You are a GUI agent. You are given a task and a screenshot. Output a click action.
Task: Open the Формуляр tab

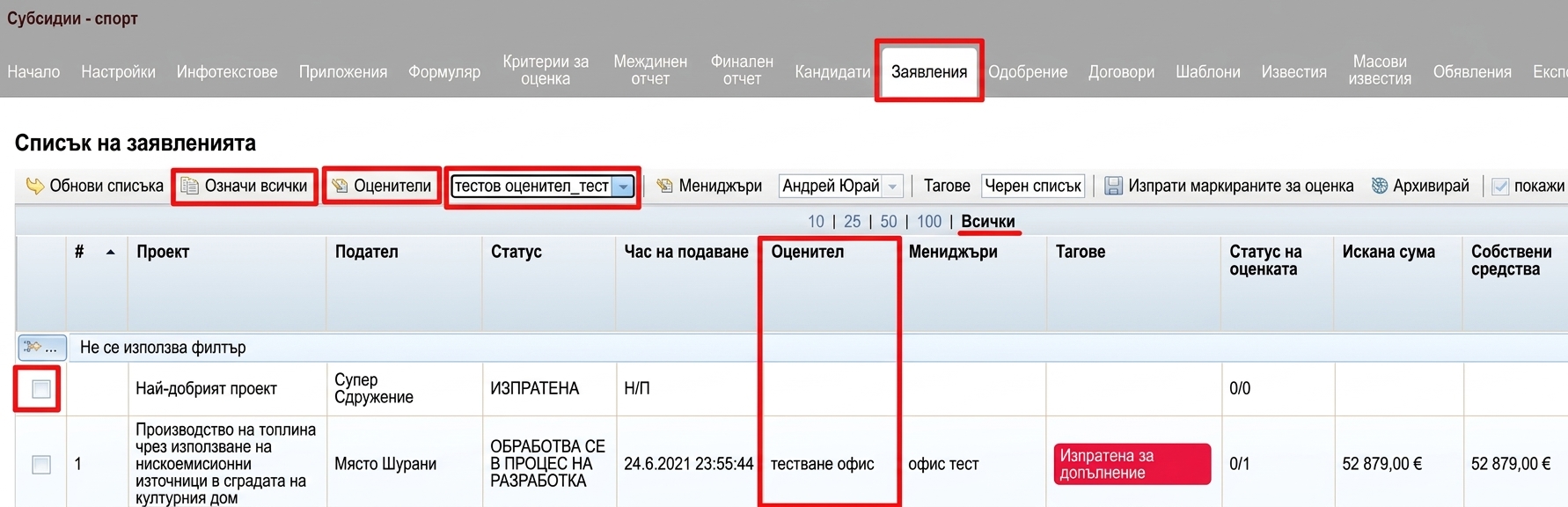coord(444,72)
